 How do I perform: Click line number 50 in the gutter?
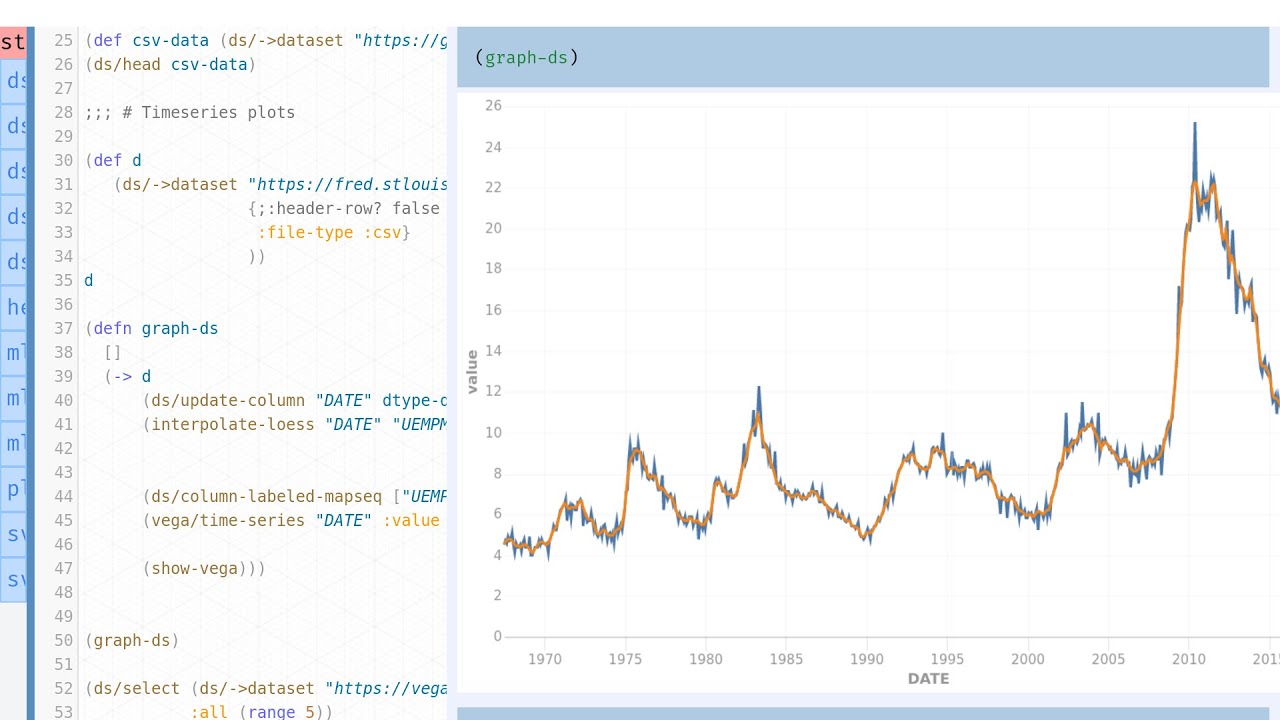63,640
